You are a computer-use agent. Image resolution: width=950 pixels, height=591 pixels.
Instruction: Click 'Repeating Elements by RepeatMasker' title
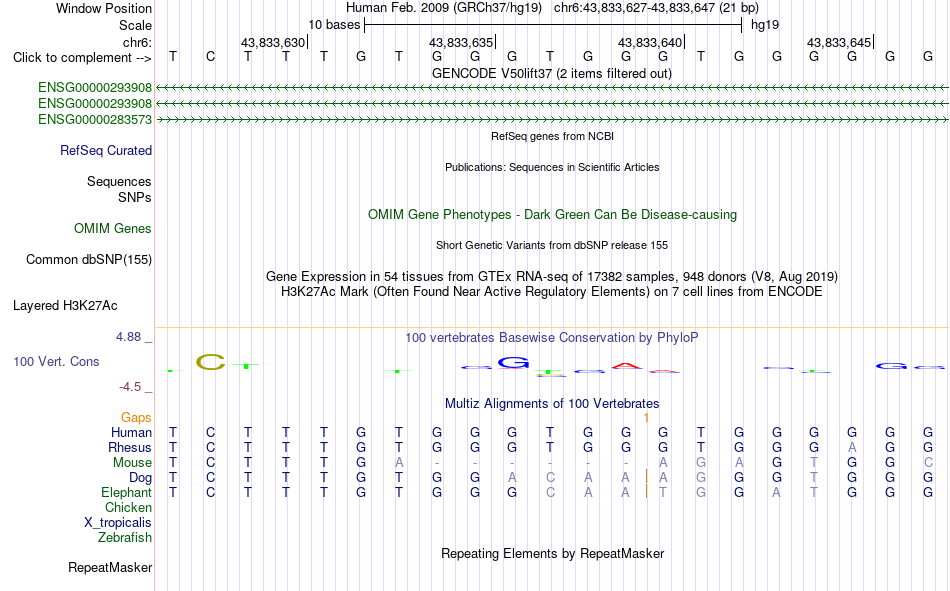coord(552,553)
